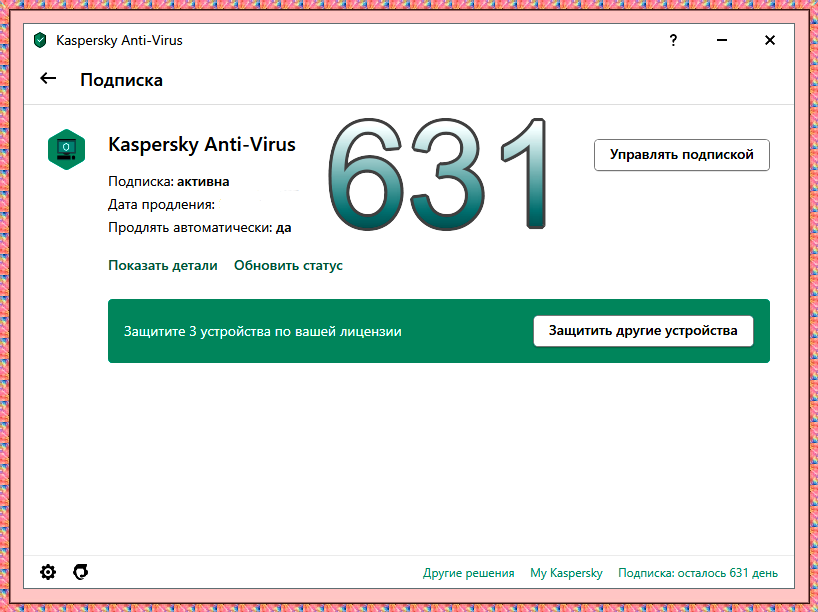The image size is (818, 612).
Task: Click Защитить другие устройства button
Action: pyautogui.click(x=643, y=331)
